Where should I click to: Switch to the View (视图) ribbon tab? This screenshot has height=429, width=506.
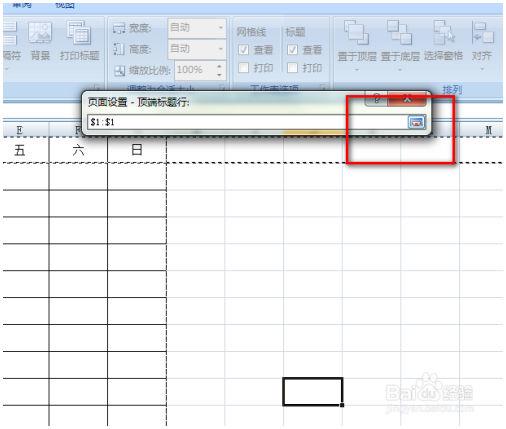65,5
